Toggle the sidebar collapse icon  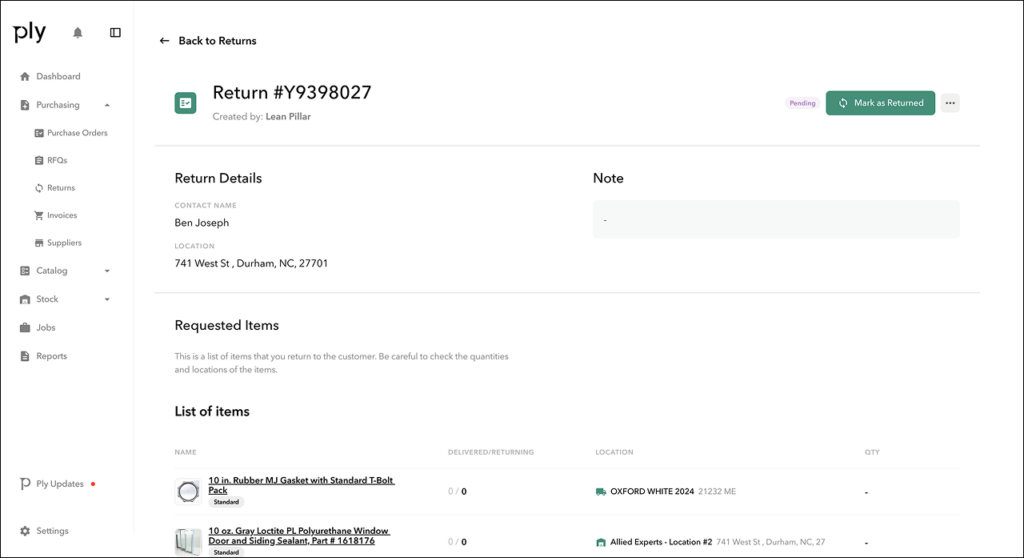click(115, 33)
